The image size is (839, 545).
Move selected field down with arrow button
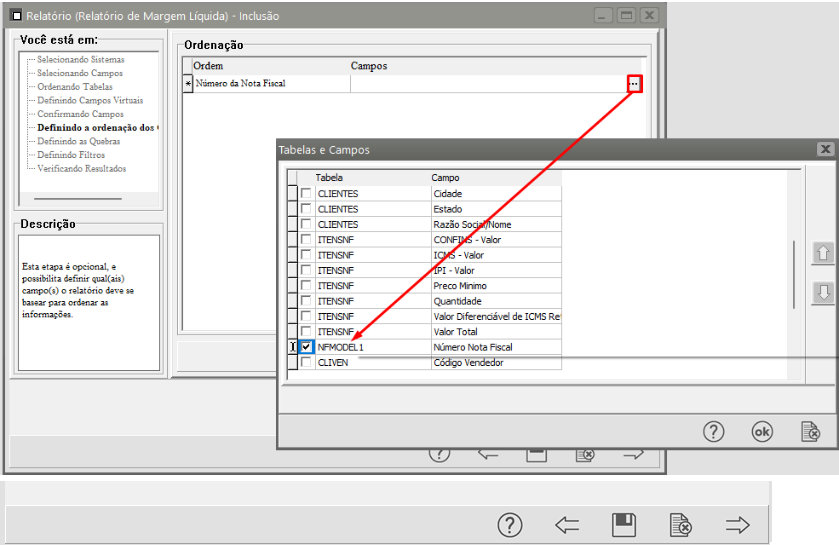coord(823,293)
